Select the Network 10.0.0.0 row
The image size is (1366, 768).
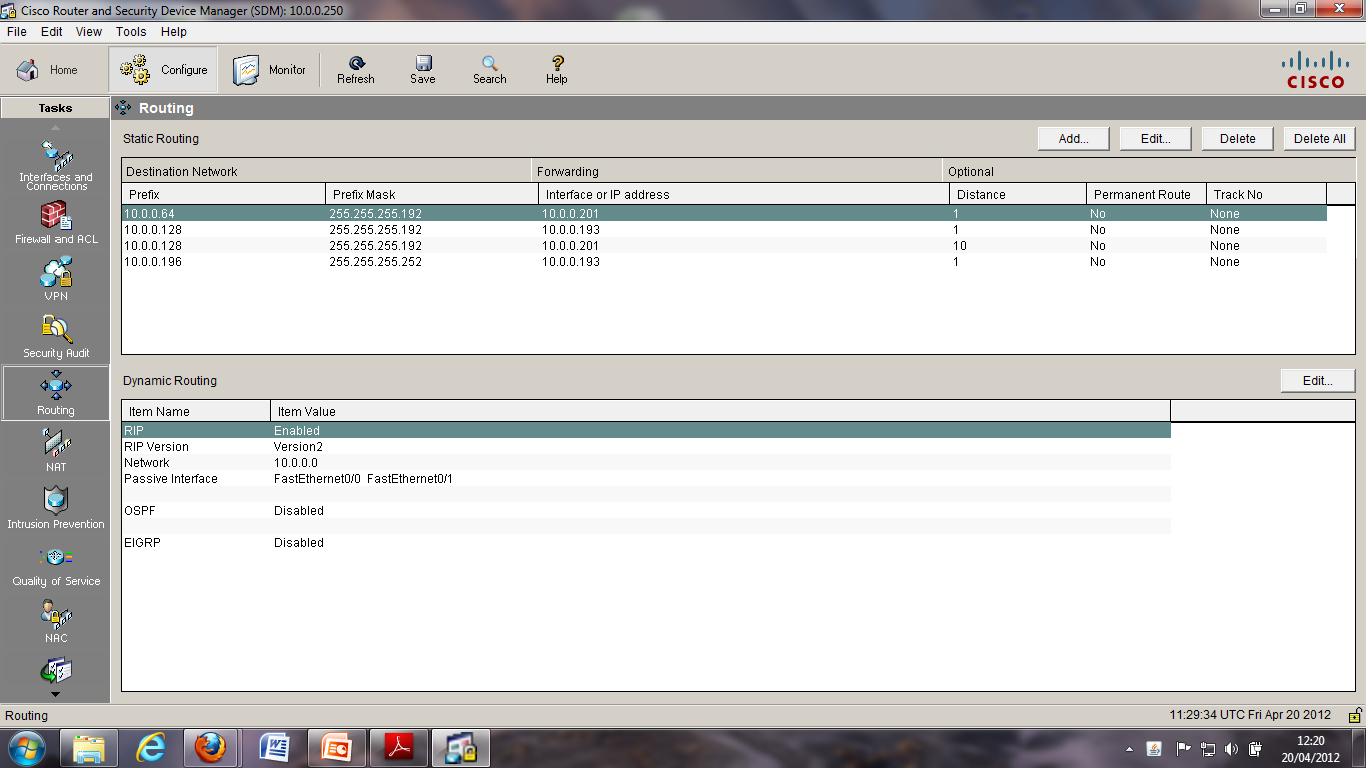646,462
